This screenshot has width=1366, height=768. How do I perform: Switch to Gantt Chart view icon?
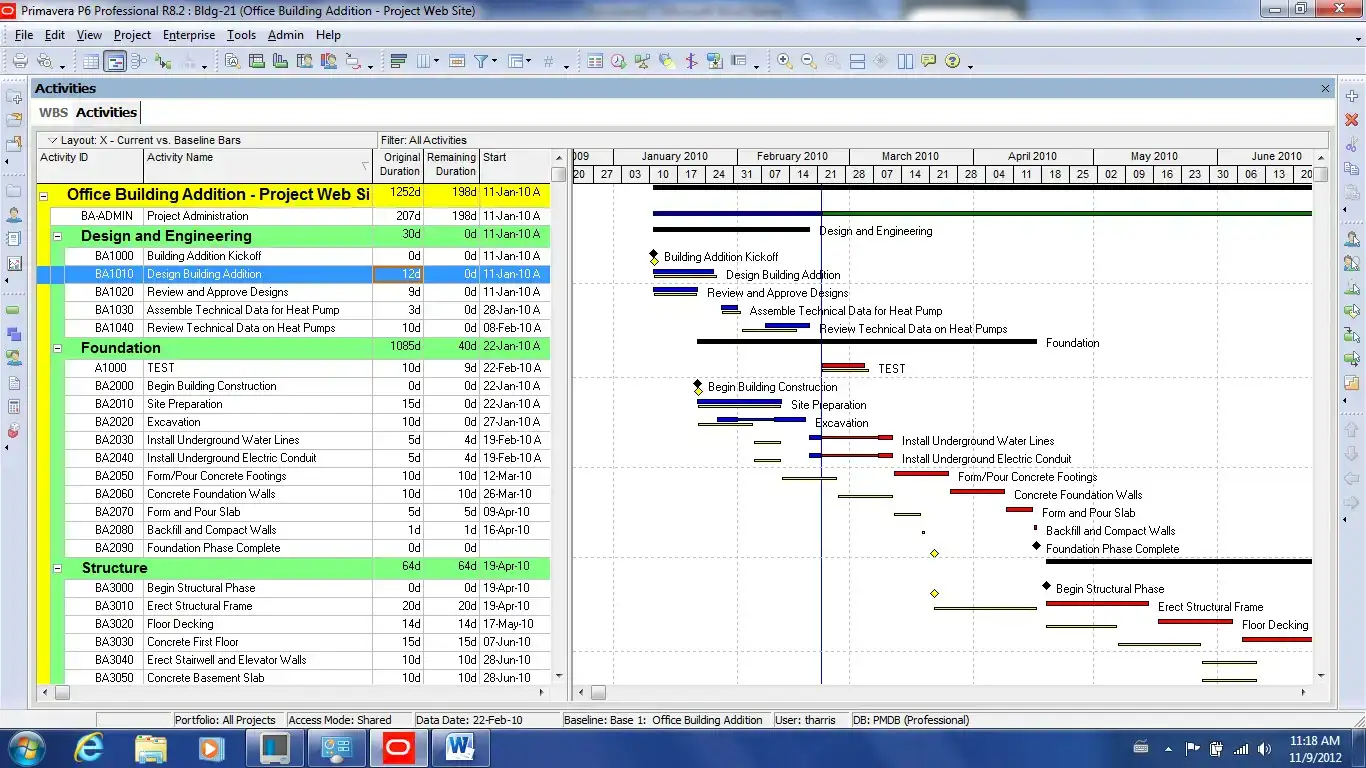pos(116,60)
